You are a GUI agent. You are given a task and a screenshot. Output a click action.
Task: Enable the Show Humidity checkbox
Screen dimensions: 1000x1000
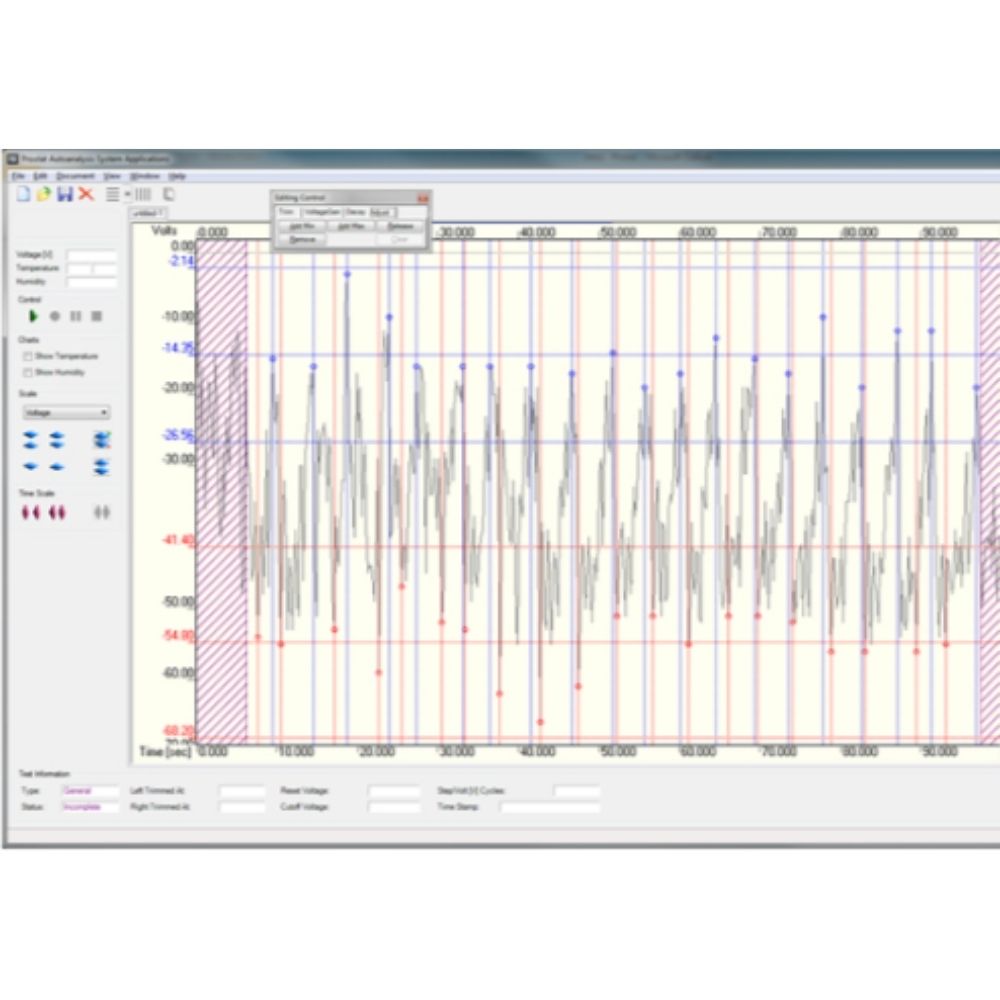click(x=27, y=372)
